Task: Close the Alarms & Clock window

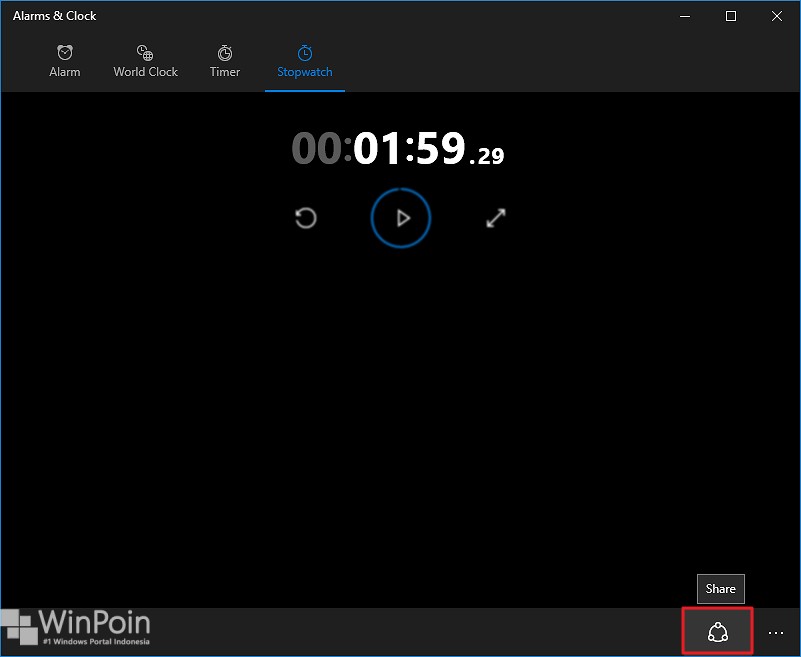Action: point(777,16)
